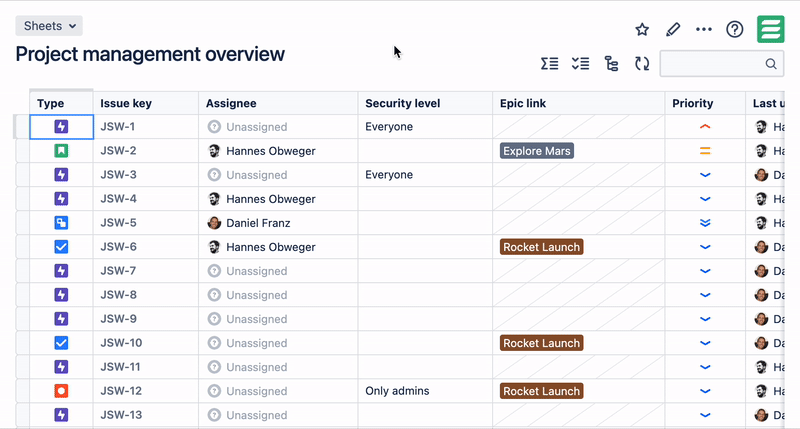
Task: Click the medium priority icon for JSW-2
Action: (705, 150)
